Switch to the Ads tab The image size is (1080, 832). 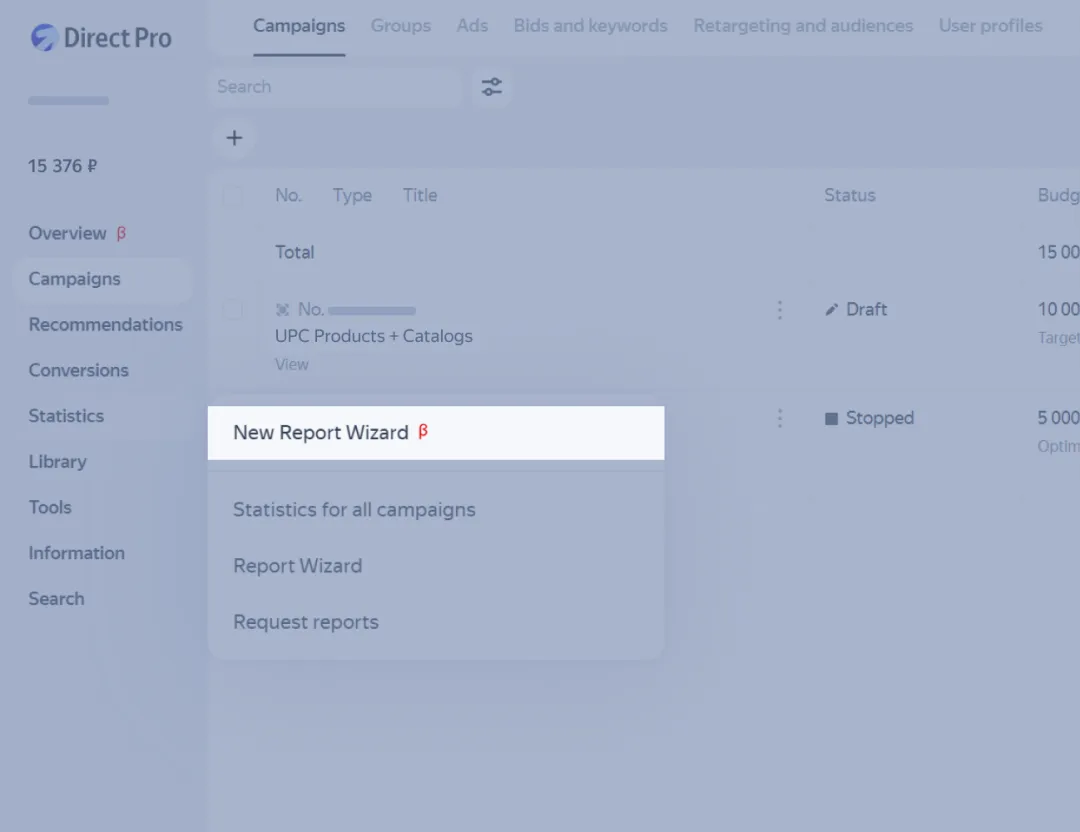pyautogui.click(x=472, y=25)
